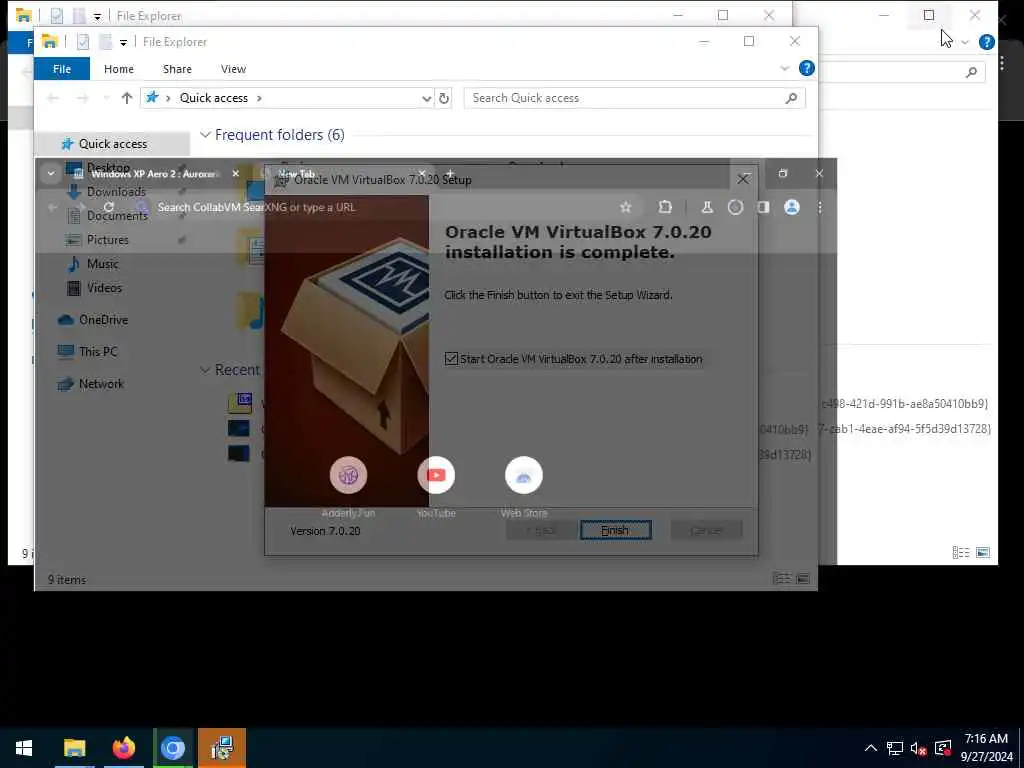
Task: Click New folder icon in front Explorer title bar
Action: (105, 42)
